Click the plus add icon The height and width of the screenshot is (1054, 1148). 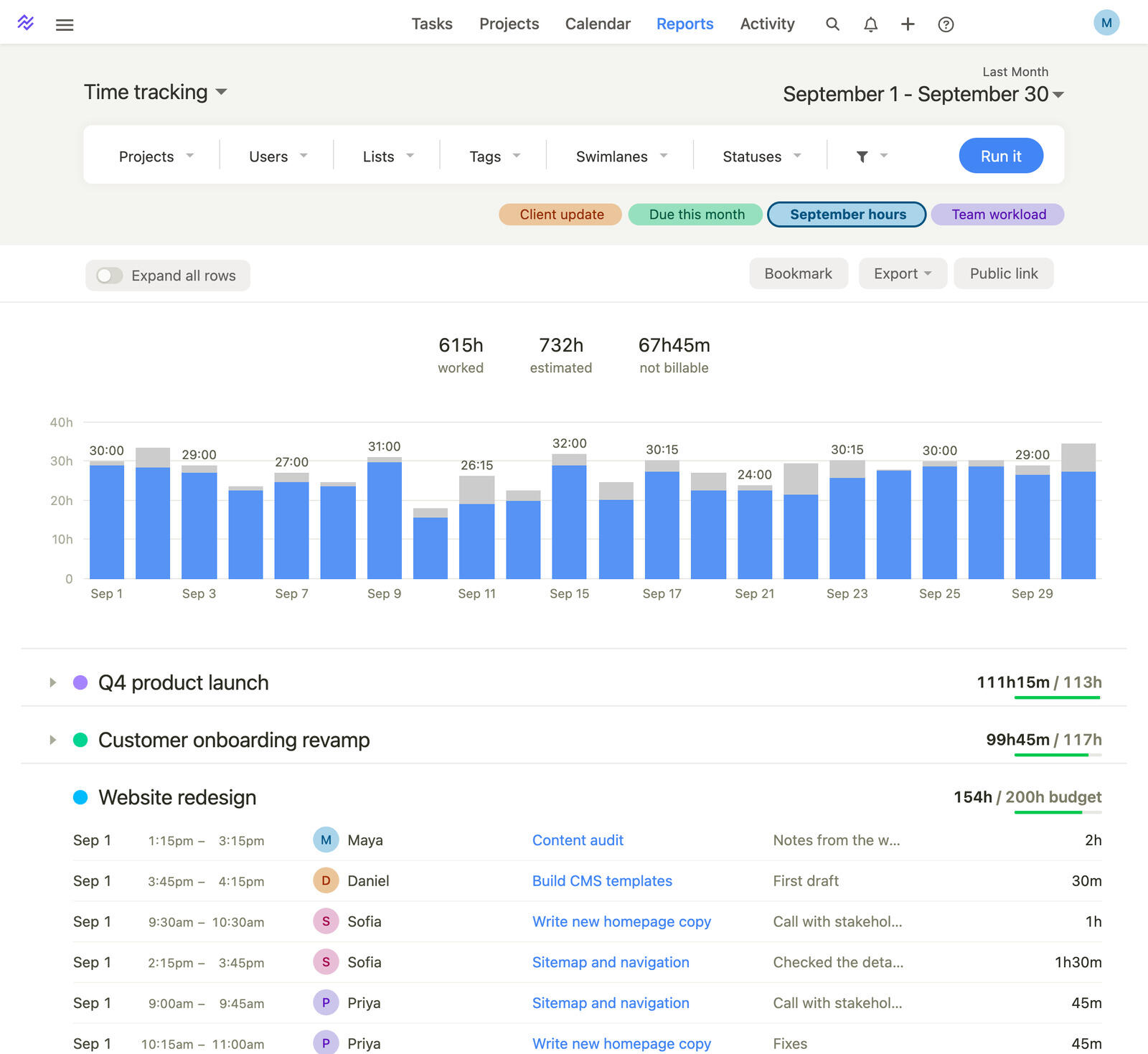[908, 24]
